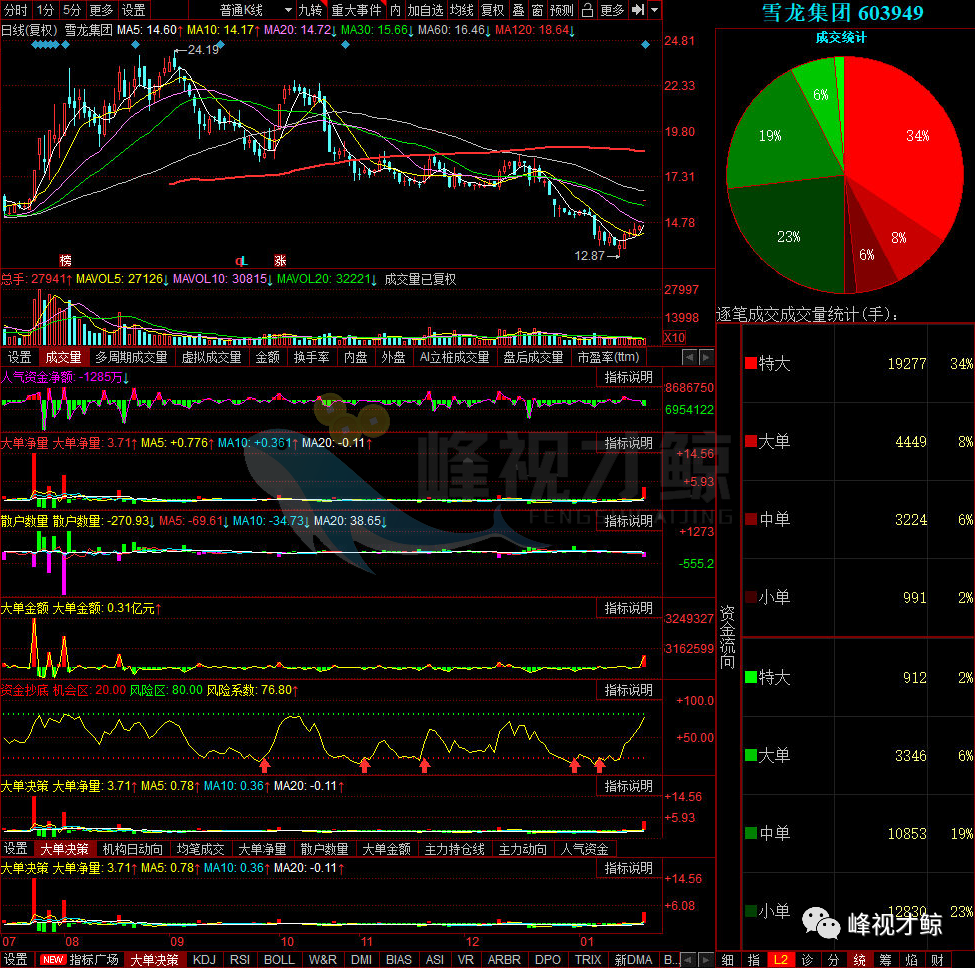Switch to the 1分 minute chart

(45, 10)
